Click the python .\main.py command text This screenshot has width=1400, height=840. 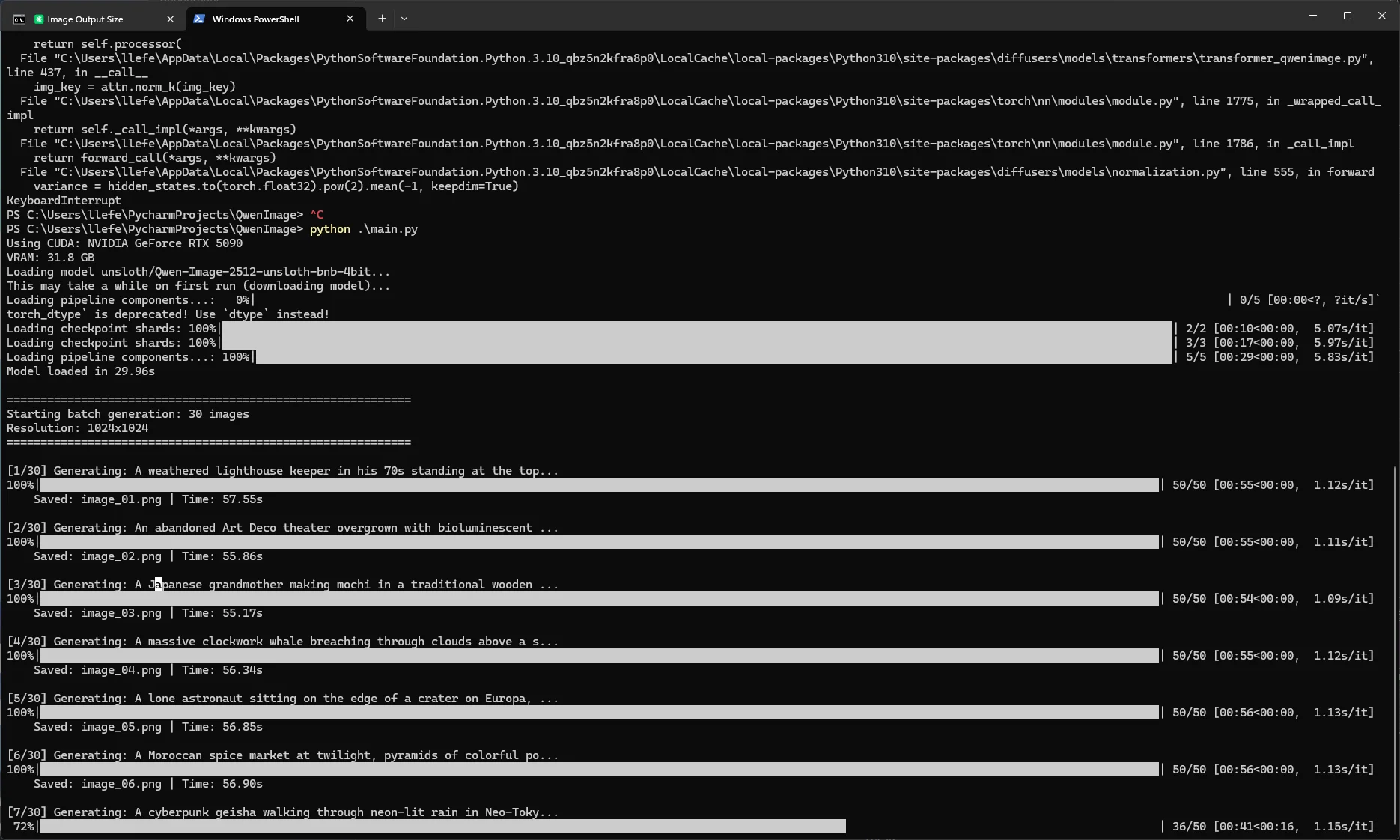[364, 229]
